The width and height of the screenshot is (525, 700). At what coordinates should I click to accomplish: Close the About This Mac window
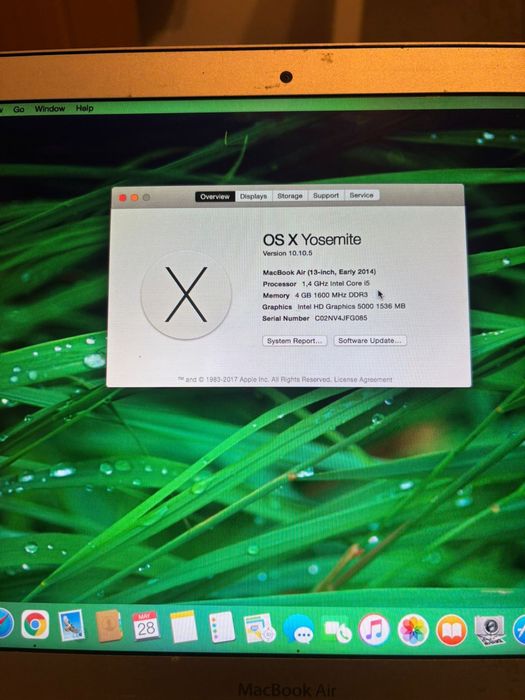click(x=122, y=198)
